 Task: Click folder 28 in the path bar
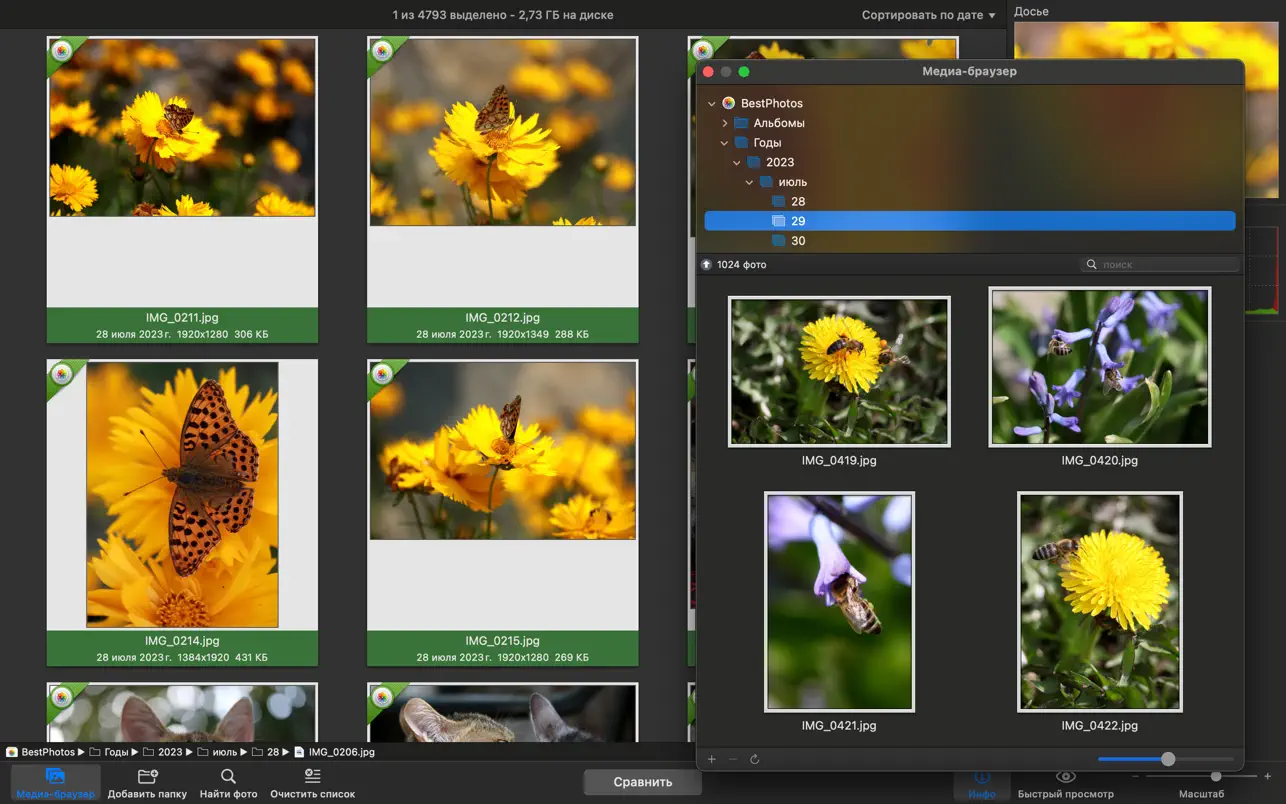(265, 752)
